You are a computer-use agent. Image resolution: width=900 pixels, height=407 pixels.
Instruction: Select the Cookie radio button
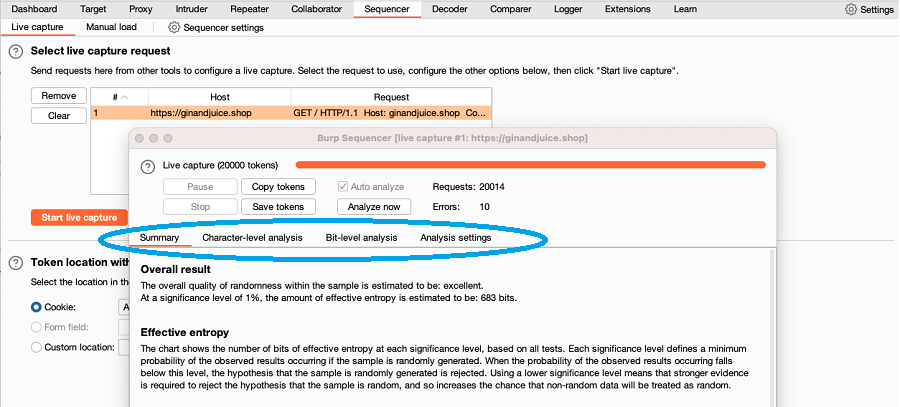(37, 308)
